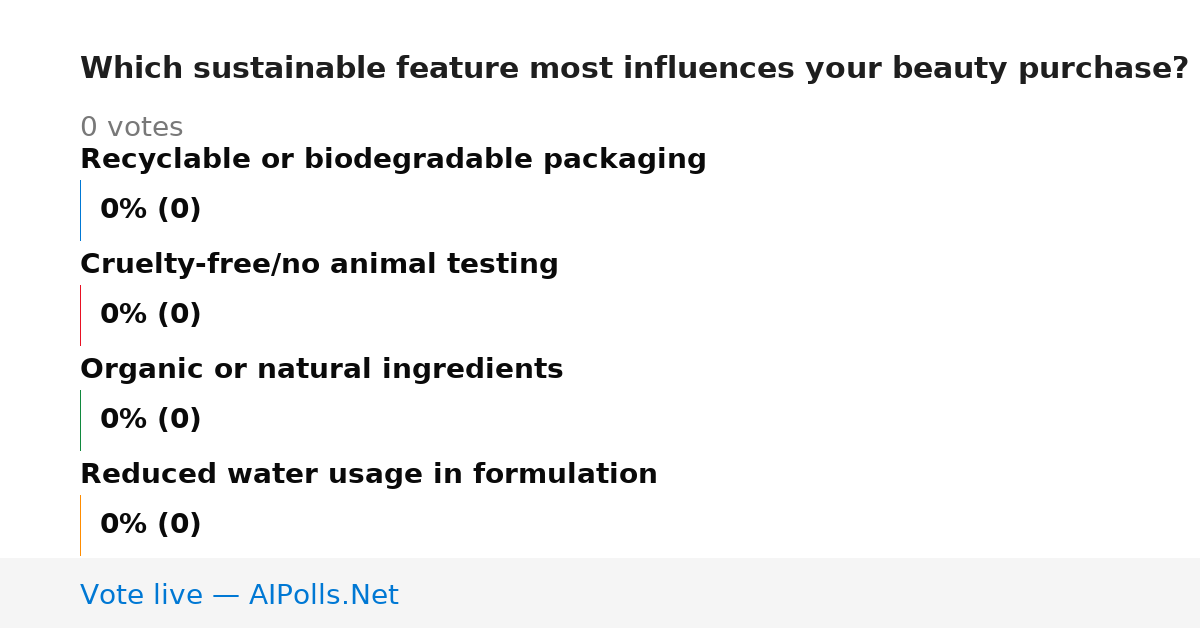Click the green bar for Organic ingredients

point(80,420)
